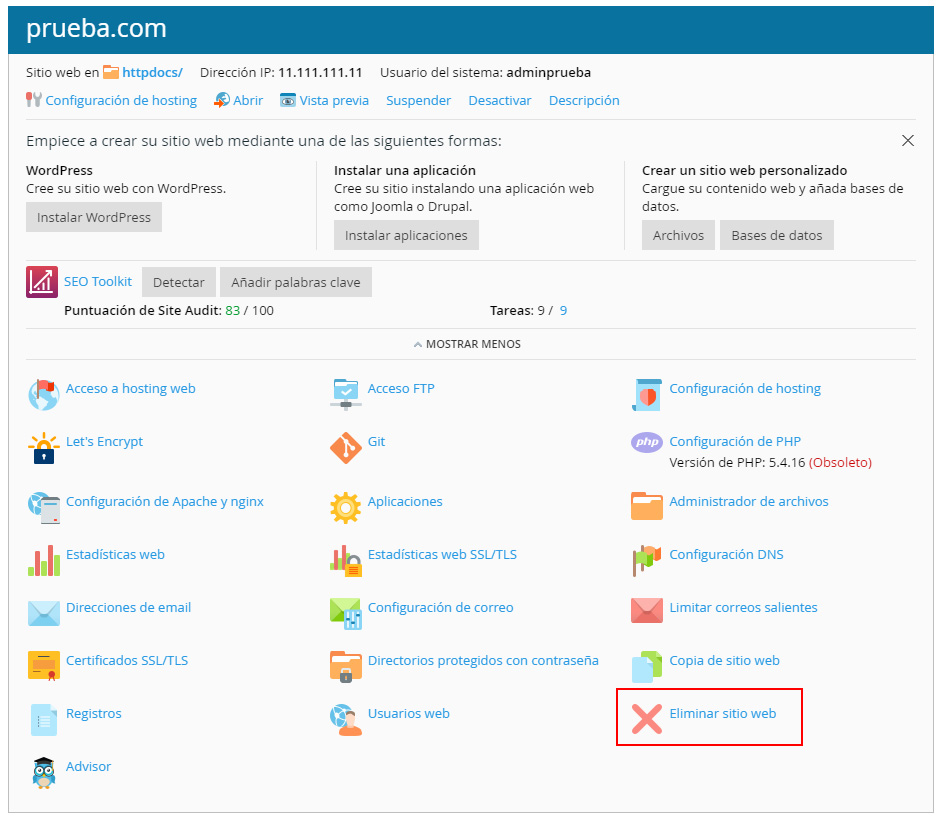Click the SEO Toolkit icon
The height and width of the screenshot is (820, 944).
[42, 283]
